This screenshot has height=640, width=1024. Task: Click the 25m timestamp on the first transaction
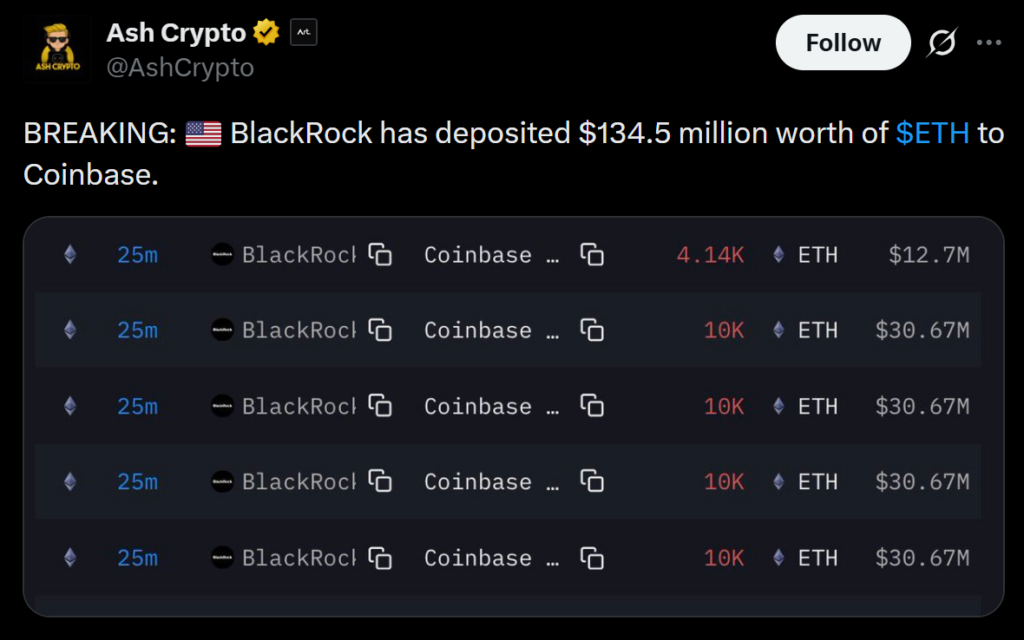[137, 255]
